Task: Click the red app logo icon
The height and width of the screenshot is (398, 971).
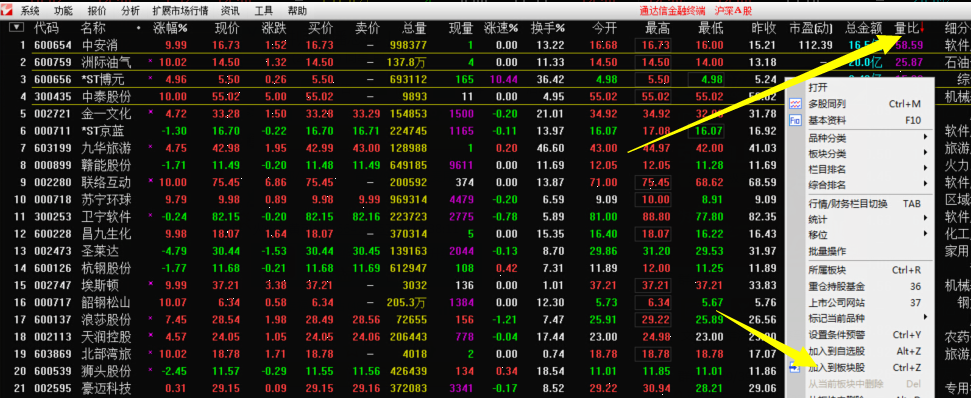Action: [7, 10]
